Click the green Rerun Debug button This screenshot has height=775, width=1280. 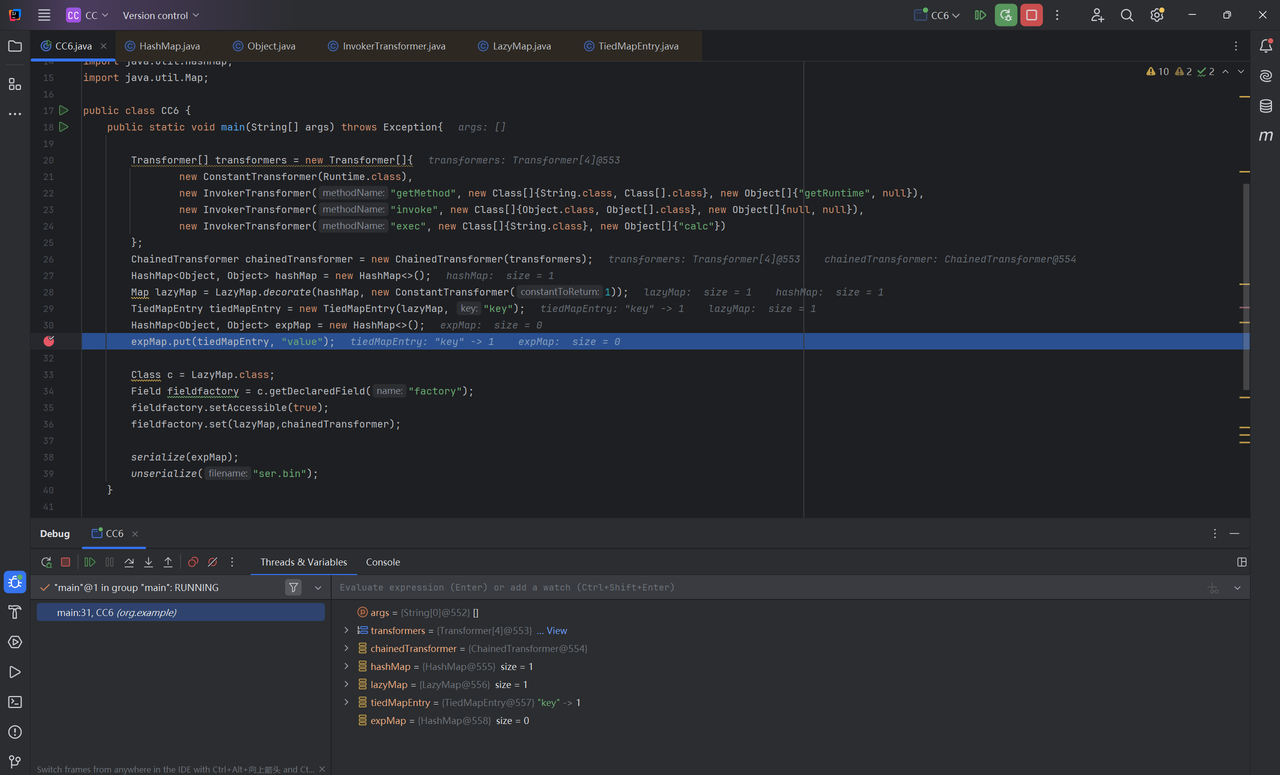pos(1006,15)
